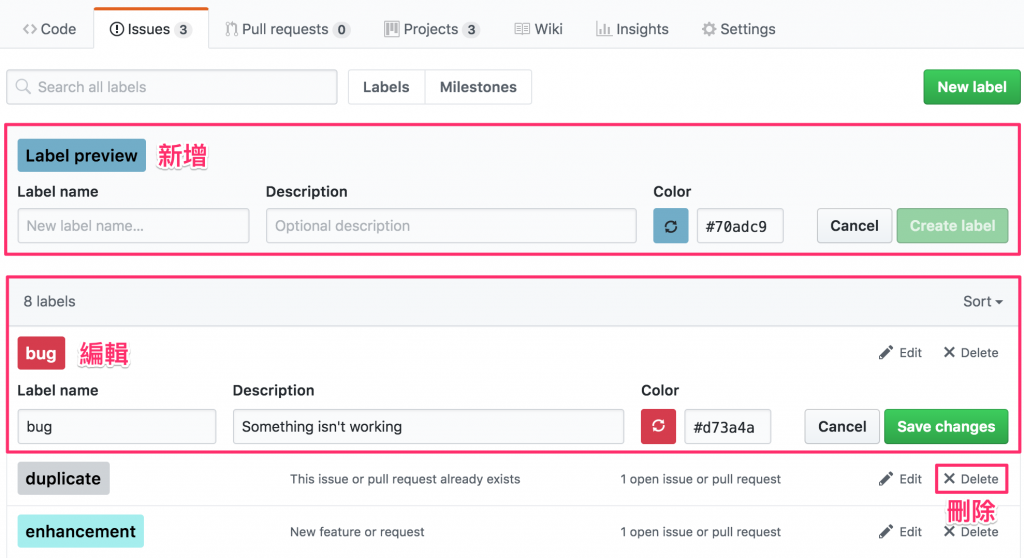The height and width of the screenshot is (558, 1024).
Task: Click the X Delete icon for bug label
Action: (x=949, y=352)
